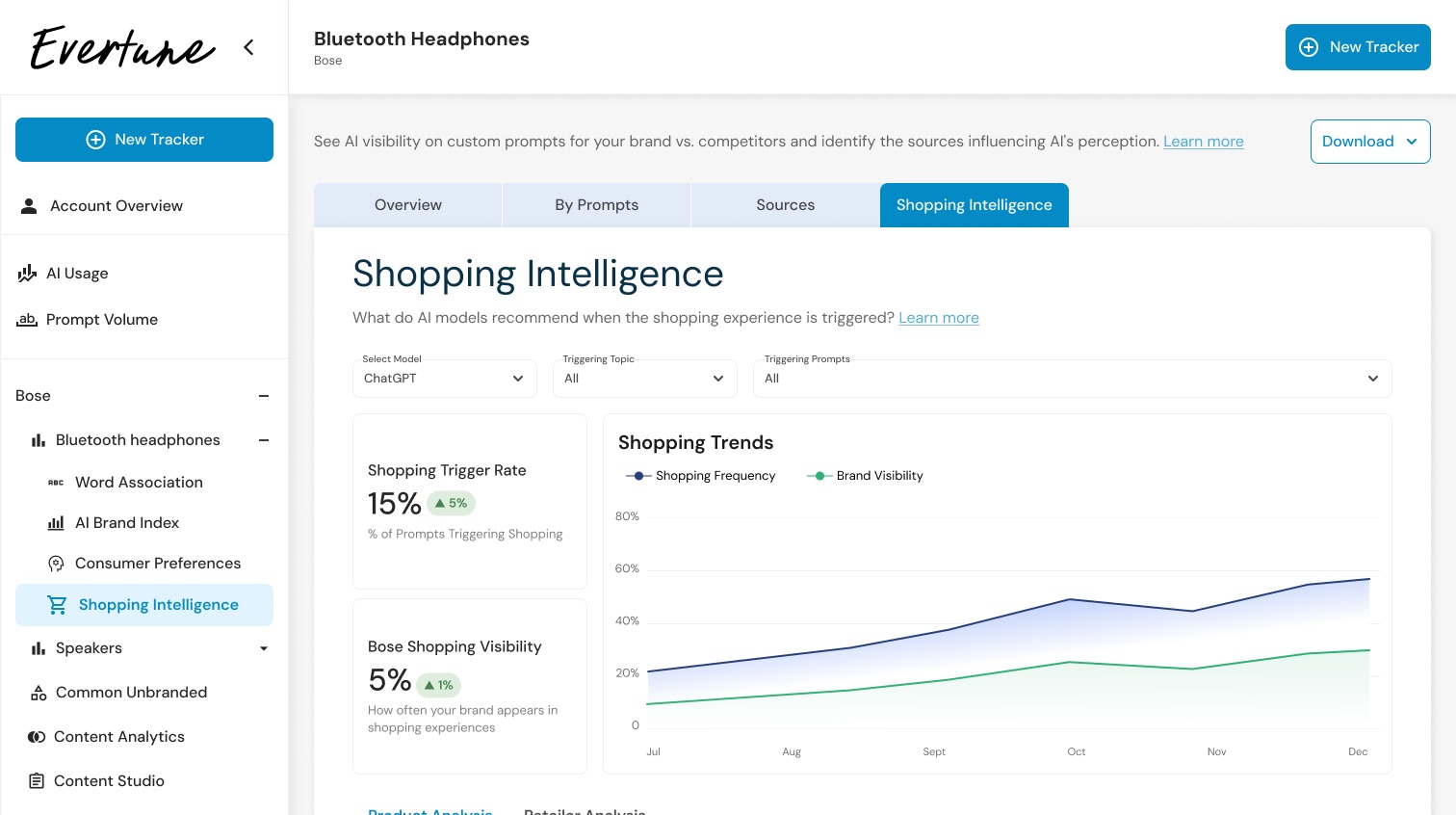This screenshot has height=815, width=1456.
Task: Click the Prompt Volume ab icon
Action: tap(27, 319)
